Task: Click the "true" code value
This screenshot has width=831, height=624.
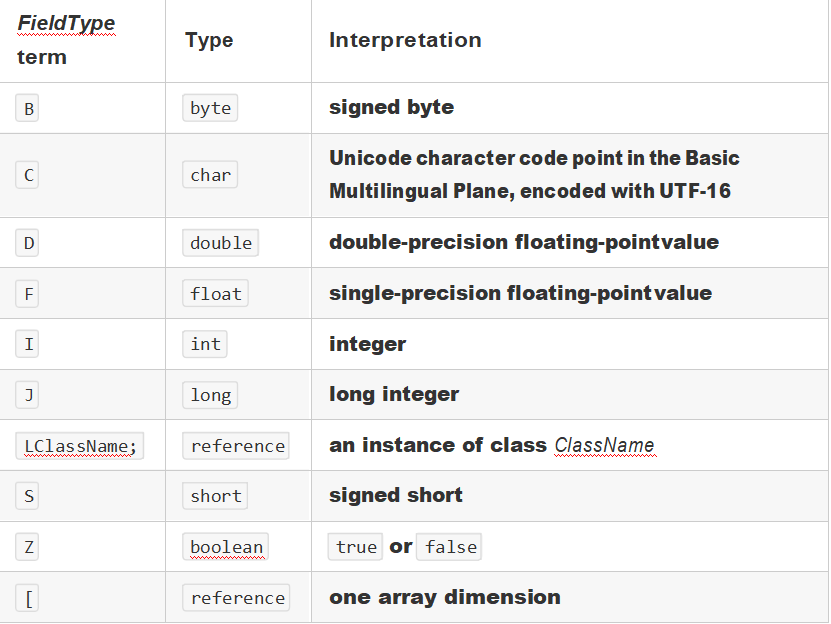Action: [356, 547]
